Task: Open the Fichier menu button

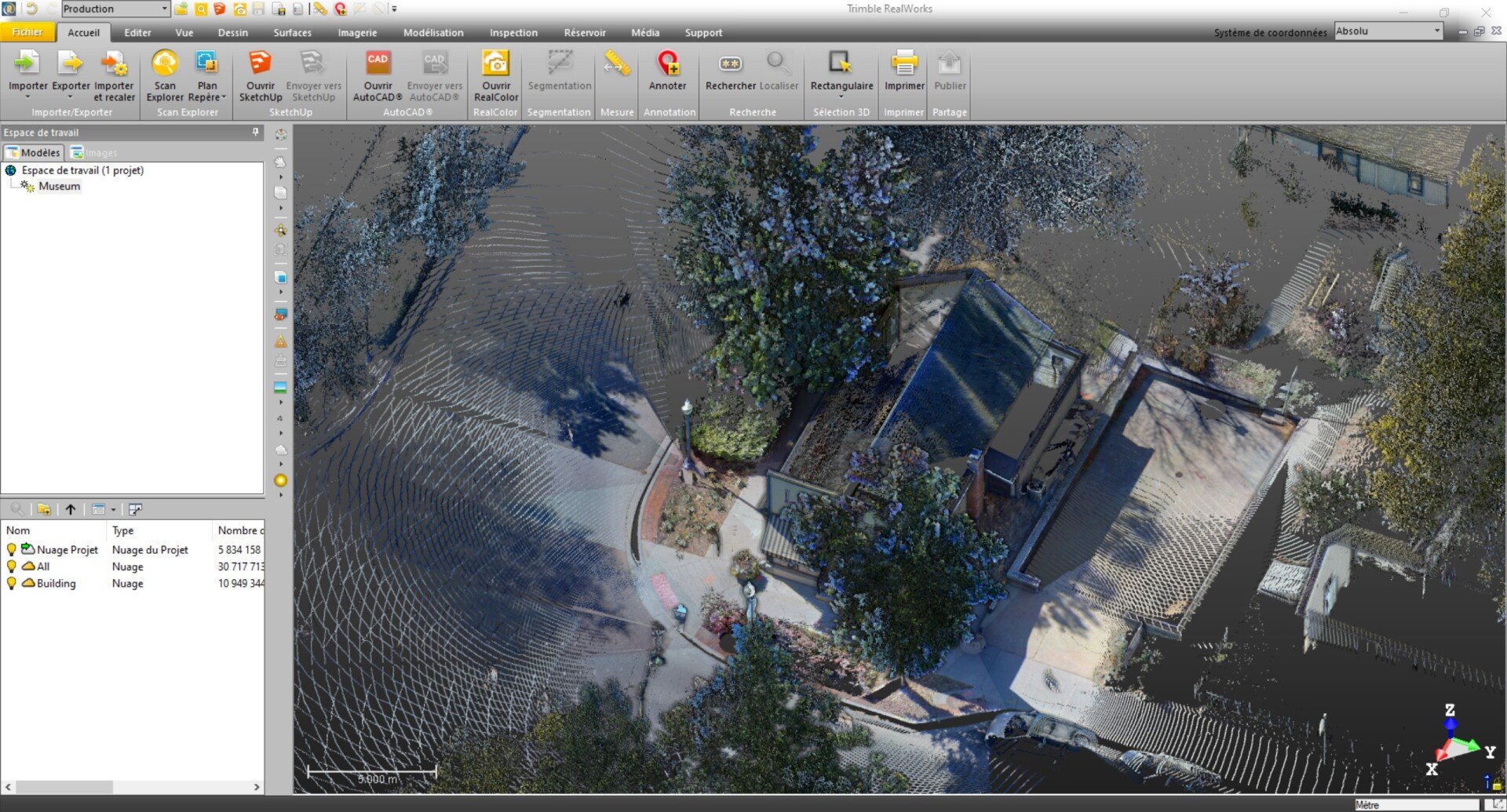Action: point(27,32)
